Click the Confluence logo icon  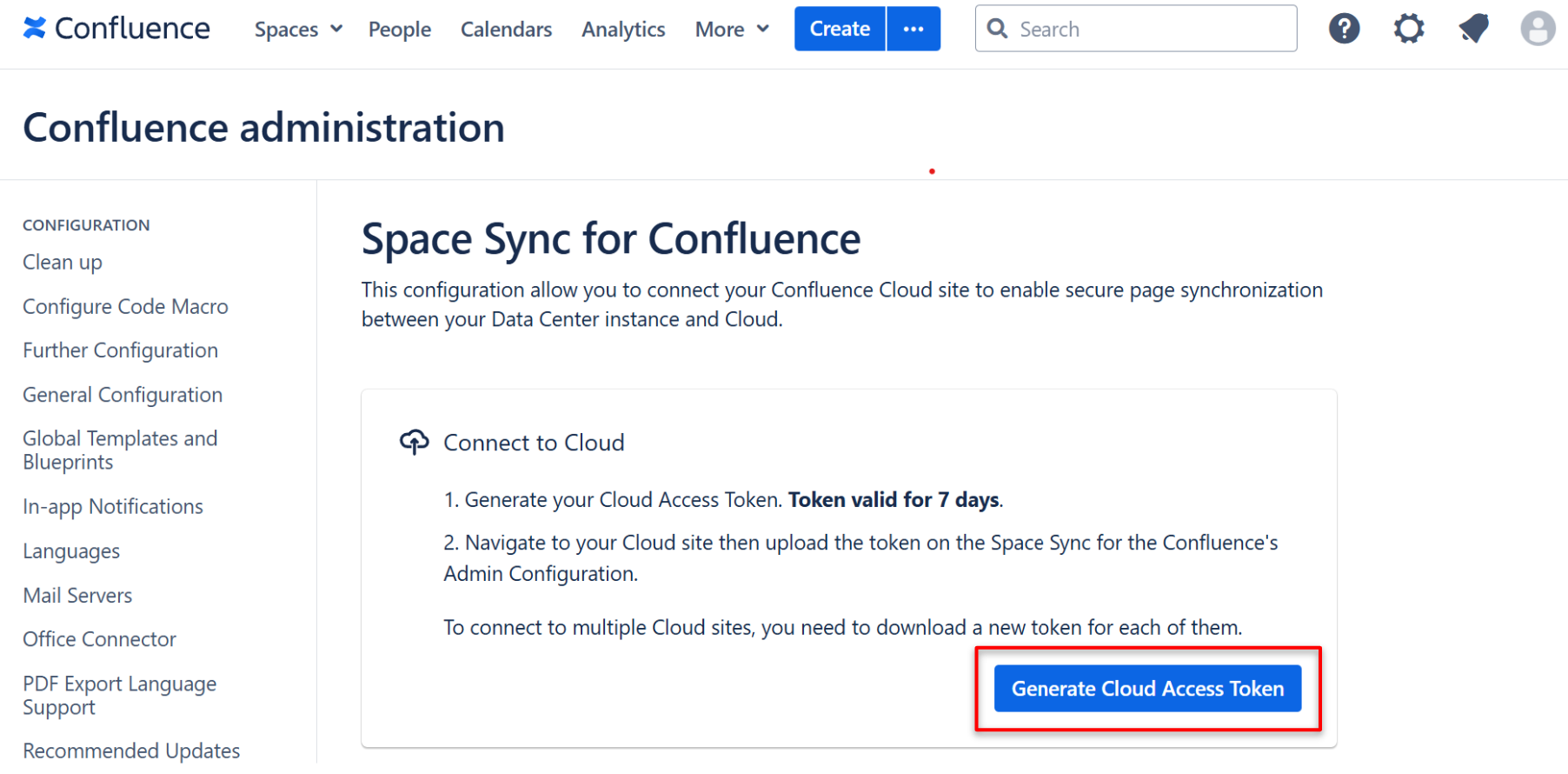[x=35, y=29]
